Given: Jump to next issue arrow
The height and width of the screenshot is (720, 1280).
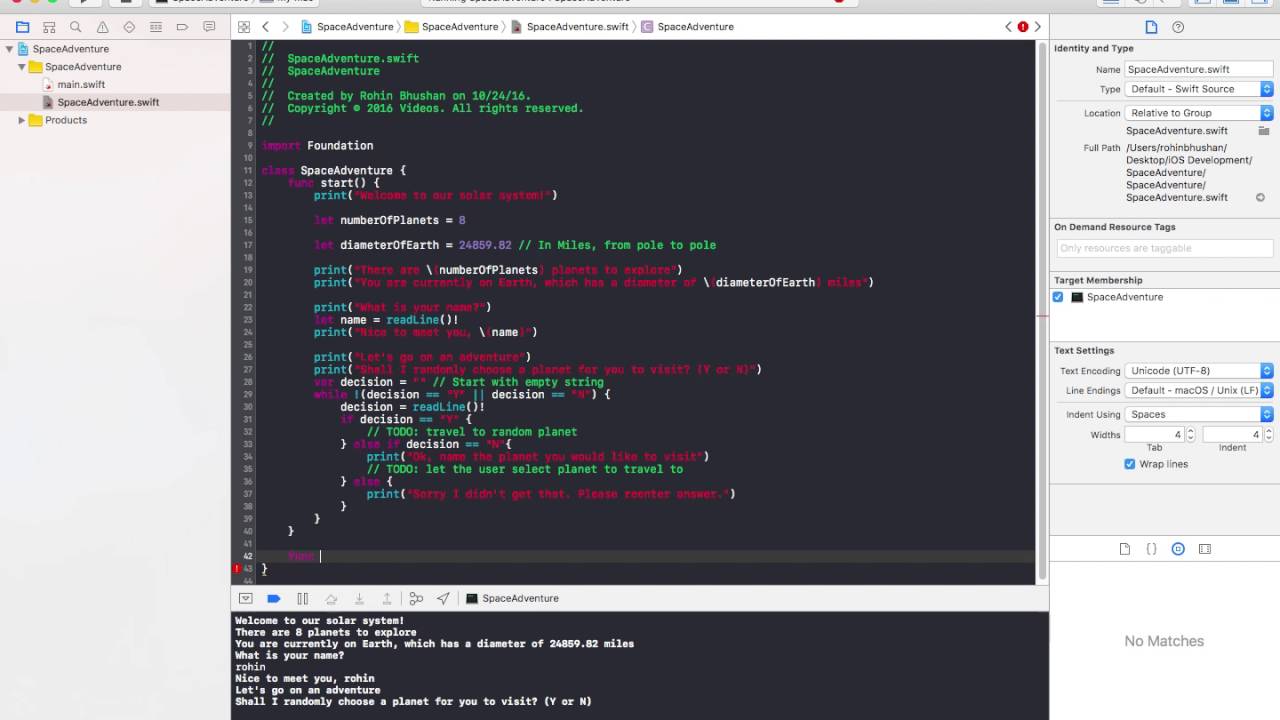Looking at the screenshot, I should tap(1037, 27).
